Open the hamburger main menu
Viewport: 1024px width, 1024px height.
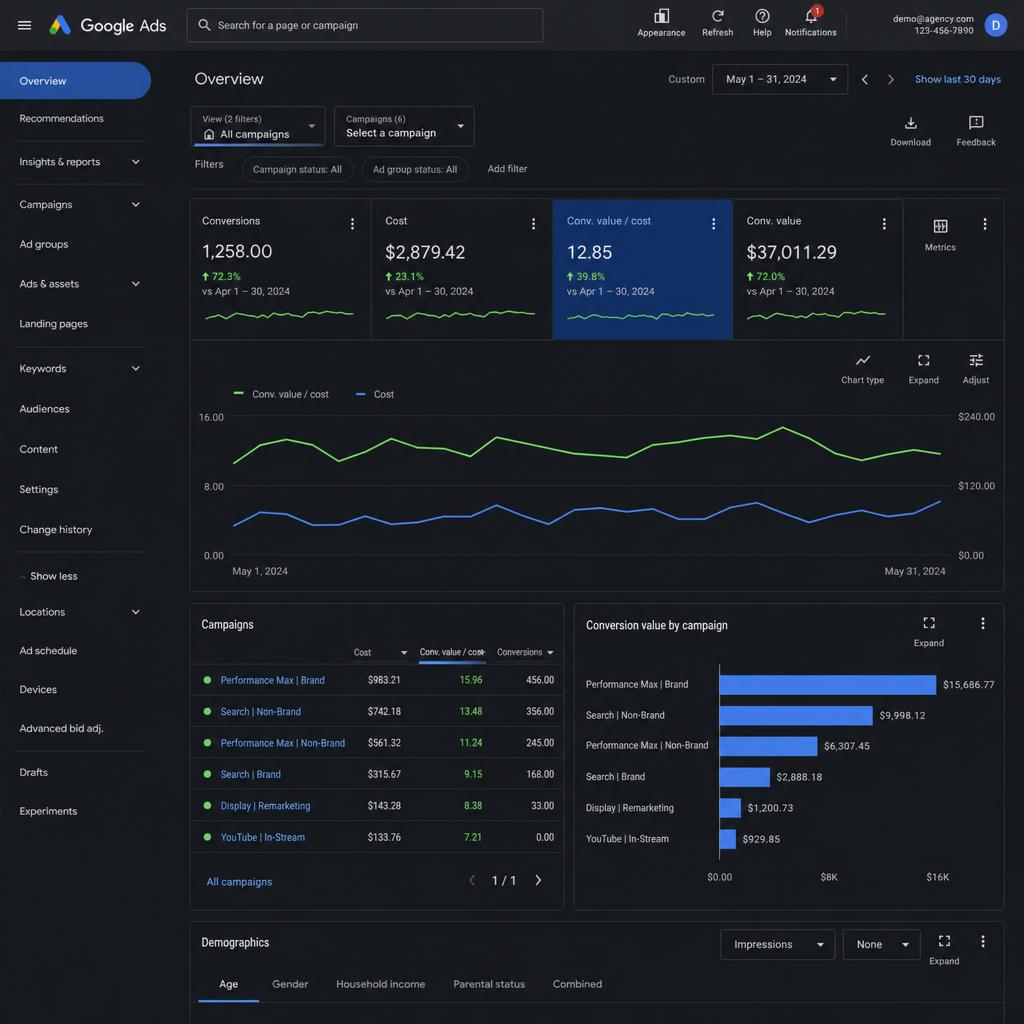click(24, 25)
